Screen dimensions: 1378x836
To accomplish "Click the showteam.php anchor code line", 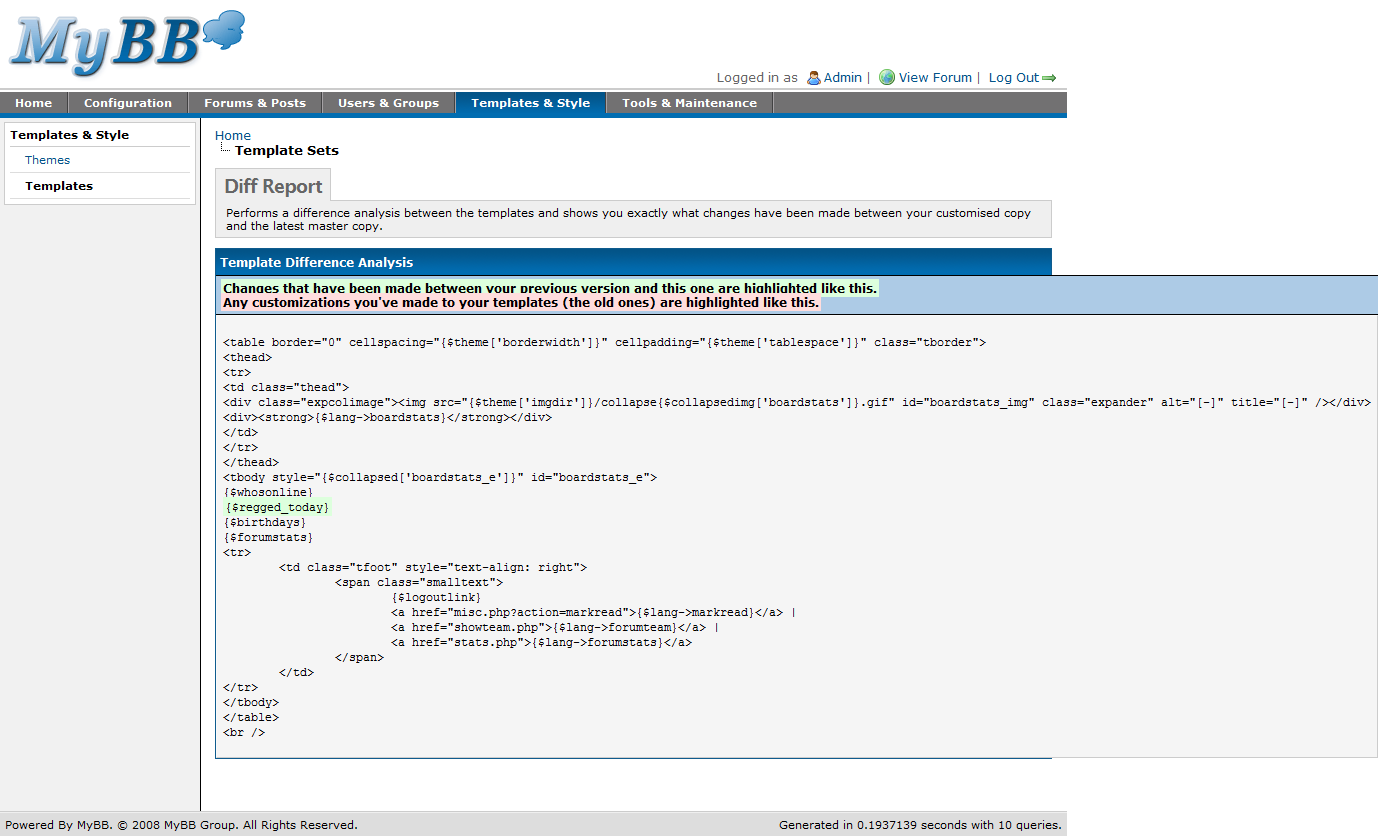I will point(555,627).
